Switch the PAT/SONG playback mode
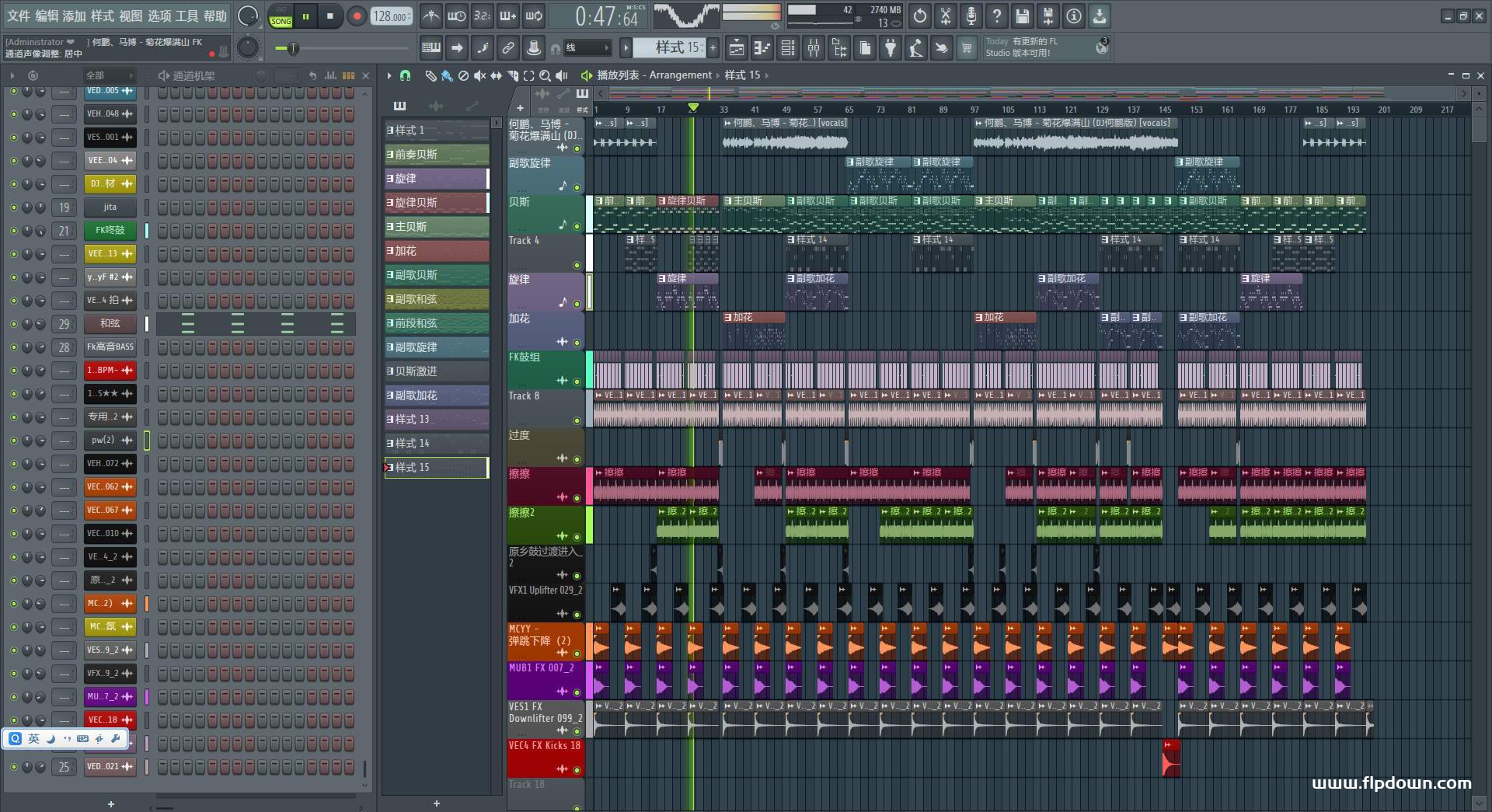 (281, 17)
